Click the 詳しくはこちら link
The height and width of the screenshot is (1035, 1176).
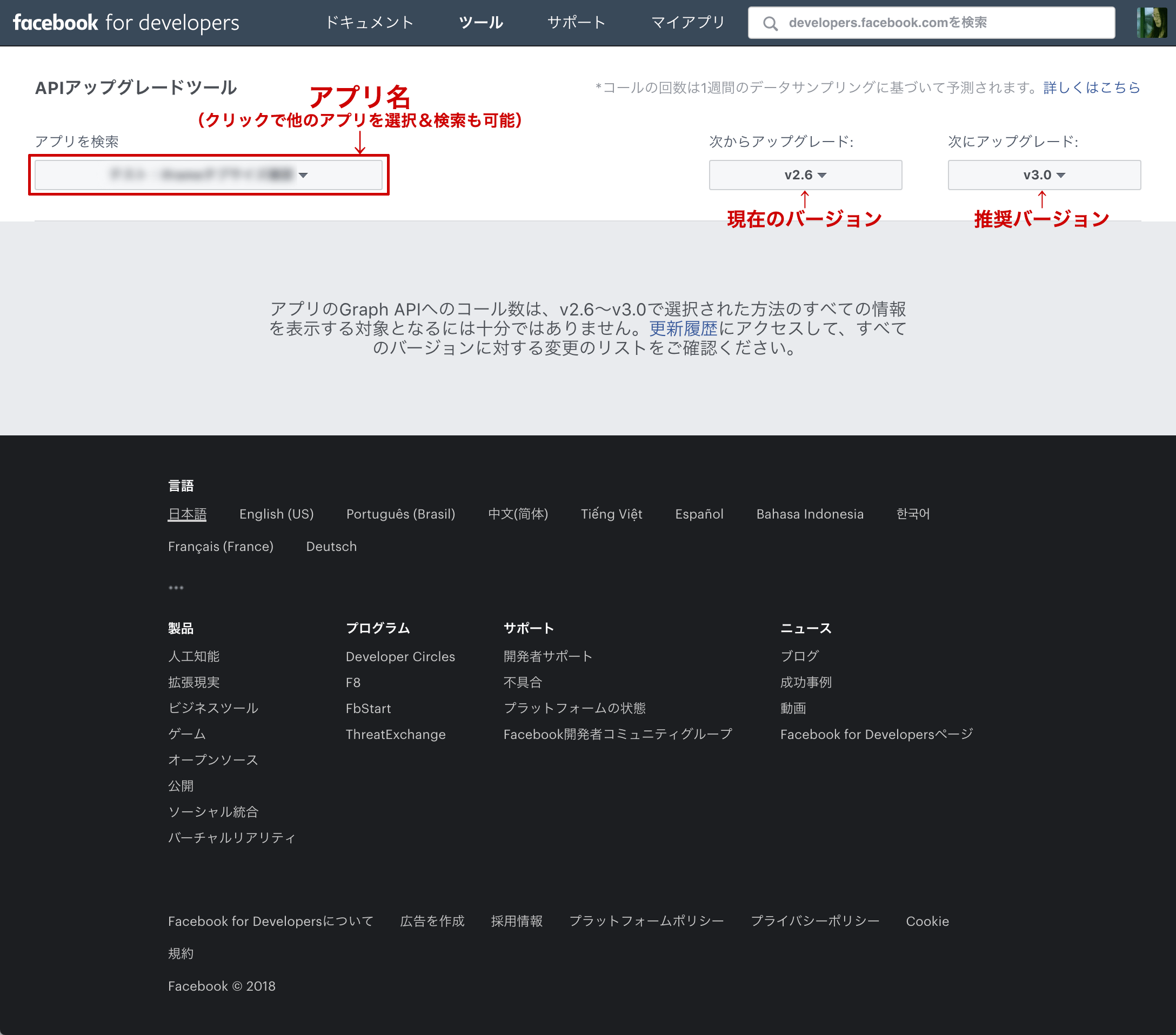pos(1092,88)
